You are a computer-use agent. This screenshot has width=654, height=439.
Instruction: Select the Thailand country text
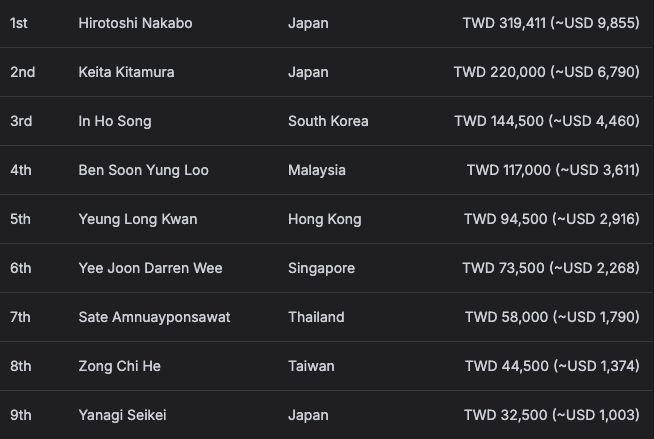(316, 317)
